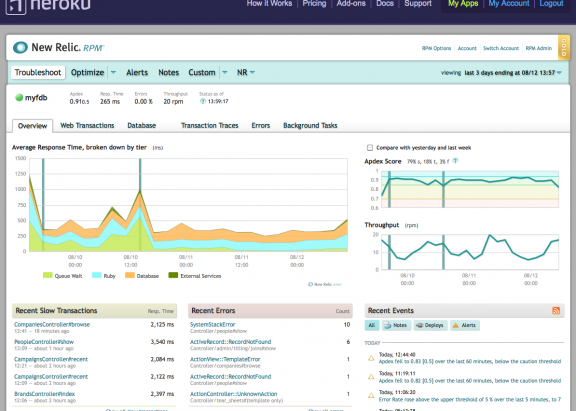Open the NR dropdown menu
This screenshot has height=411, width=576.
tap(246, 72)
